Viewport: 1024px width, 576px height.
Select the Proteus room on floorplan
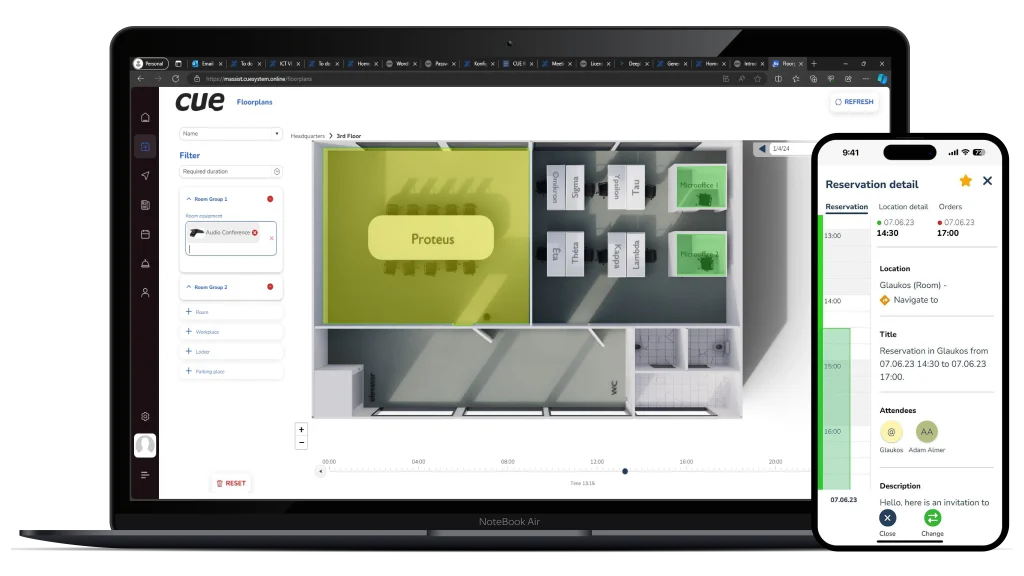431,239
